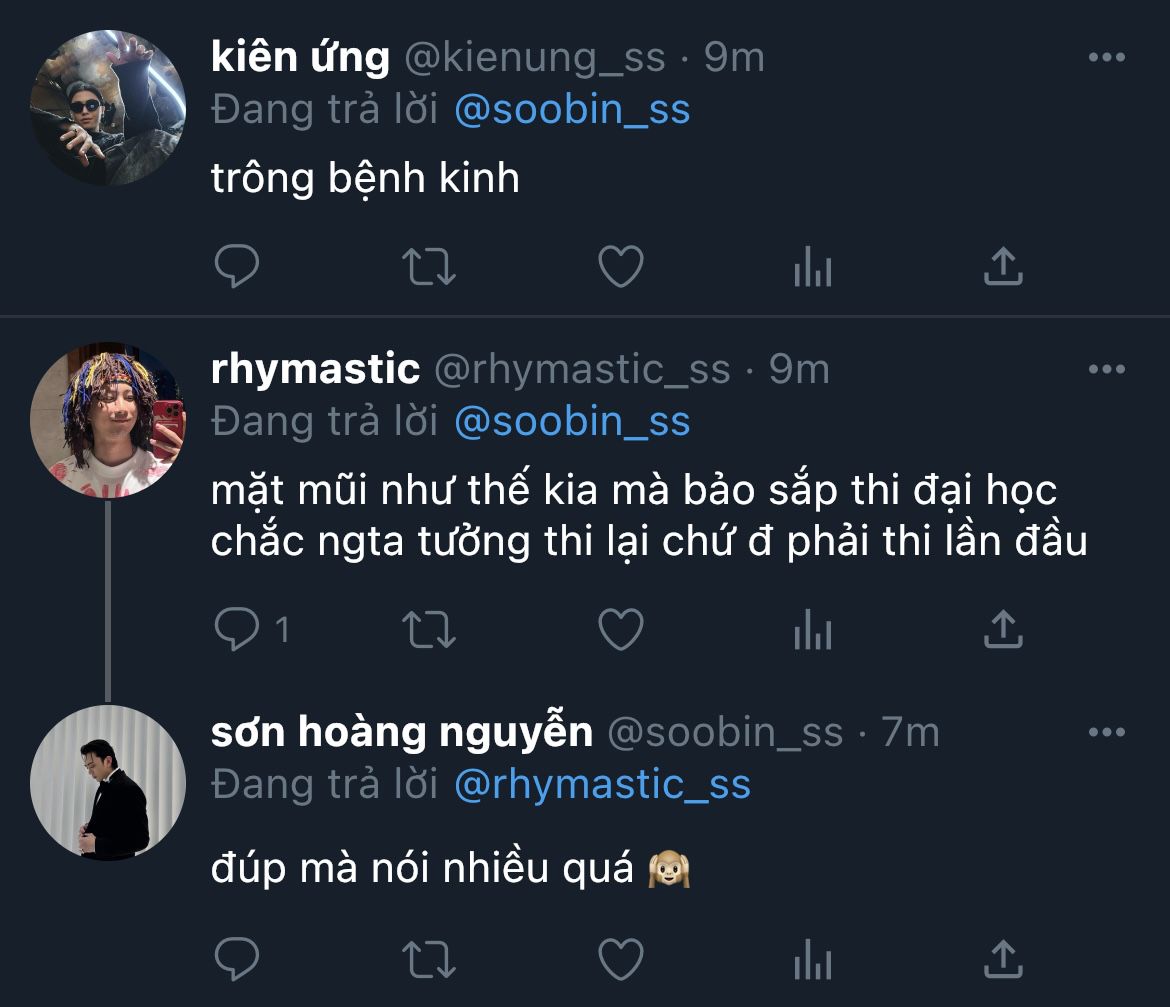View analytics for kiên ứng's tweet
This screenshot has height=1007, width=1170.
(x=812, y=266)
